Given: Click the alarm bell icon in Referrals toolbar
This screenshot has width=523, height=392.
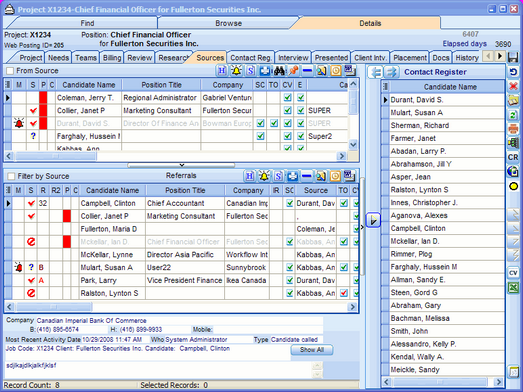Looking at the screenshot, I should click(264, 176).
